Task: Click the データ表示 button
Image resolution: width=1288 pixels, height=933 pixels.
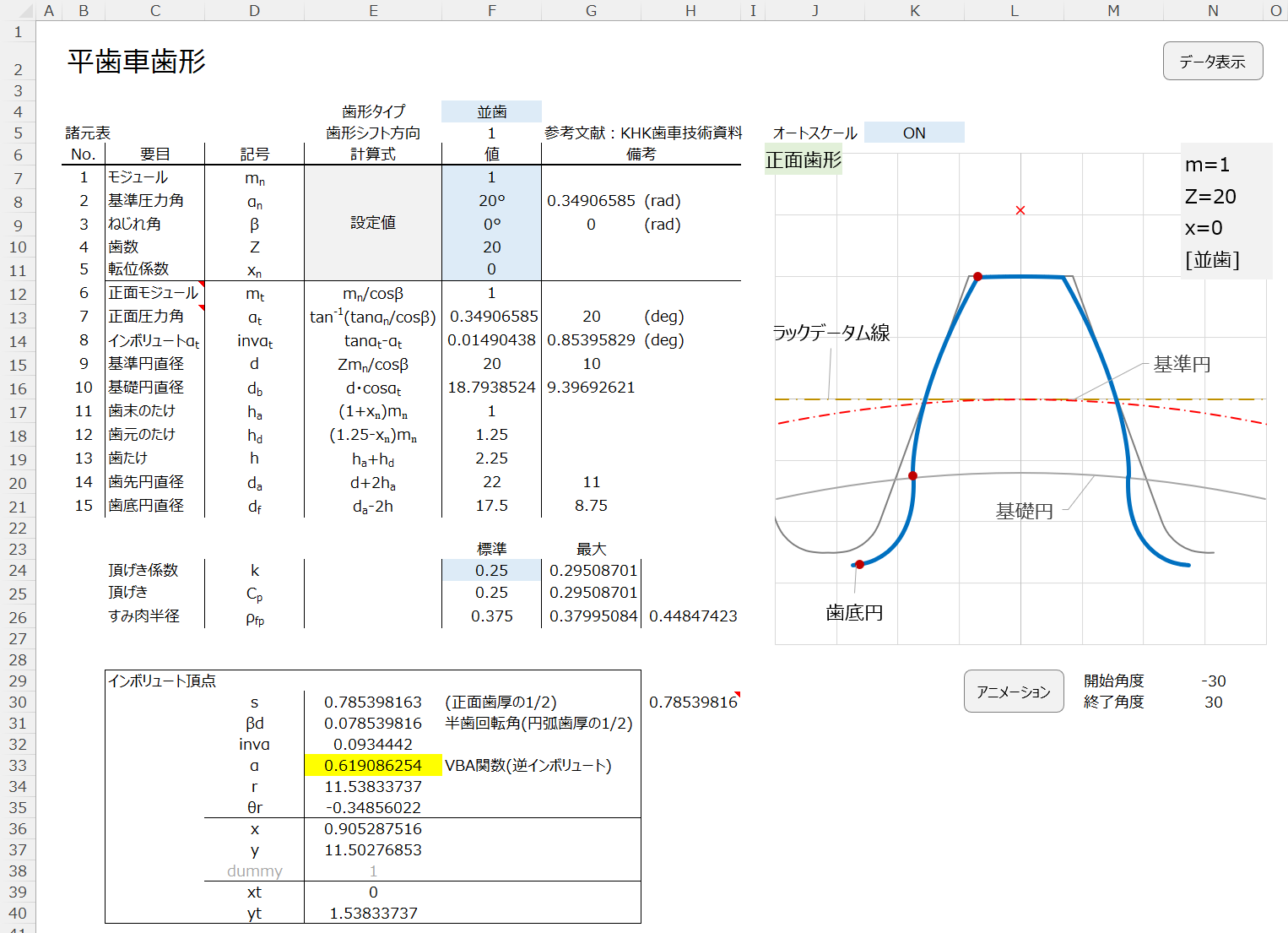Action: click(x=1212, y=62)
